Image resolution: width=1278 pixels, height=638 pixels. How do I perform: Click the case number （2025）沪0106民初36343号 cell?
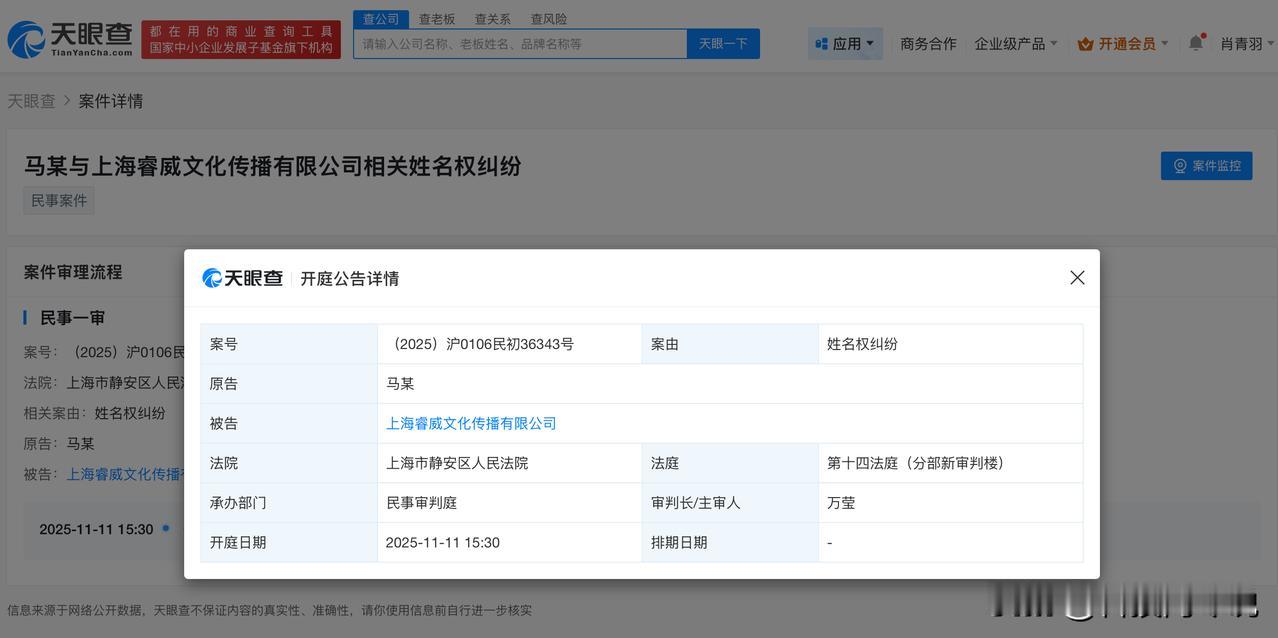[509, 344]
